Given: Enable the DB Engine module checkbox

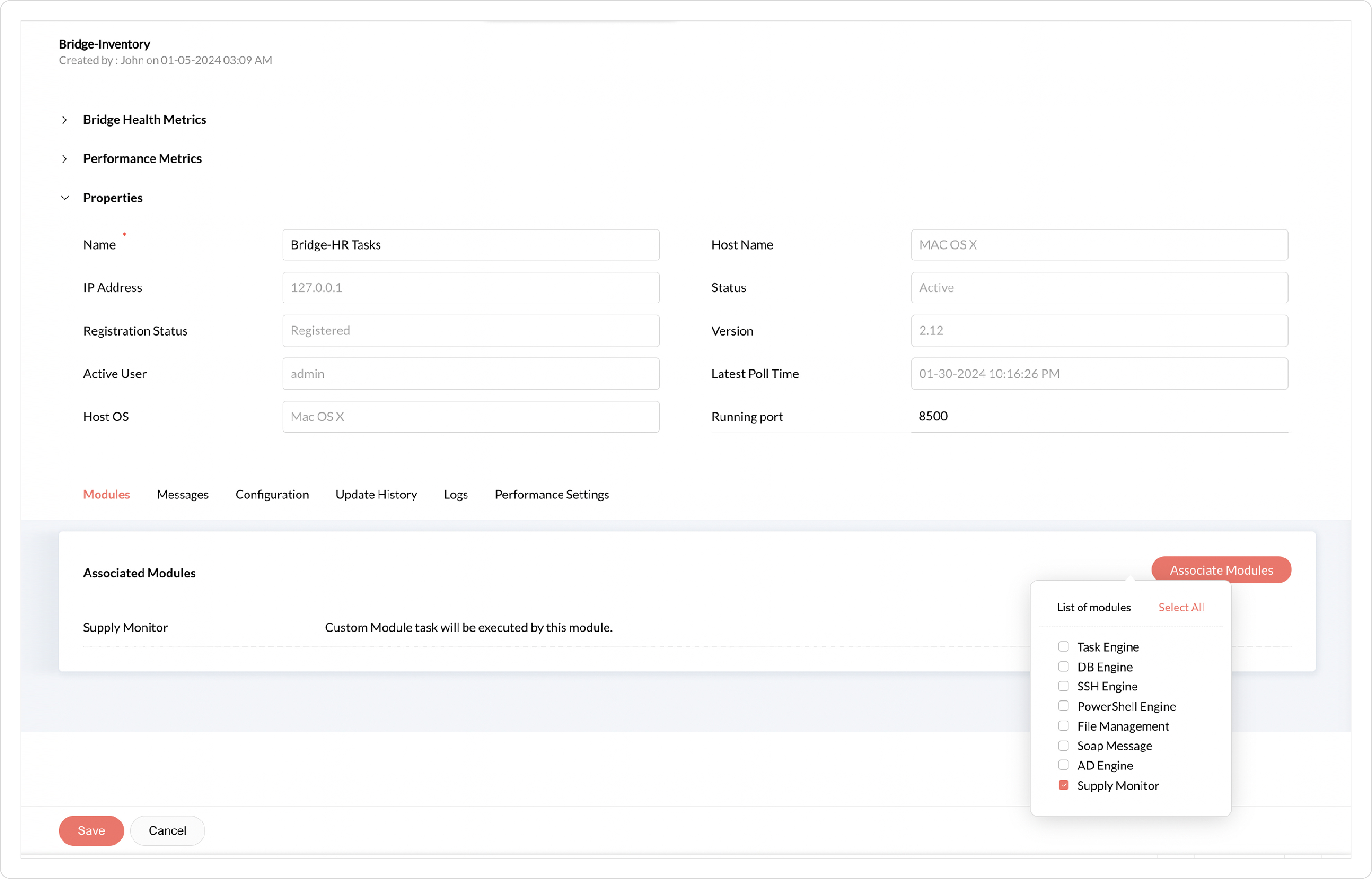Looking at the screenshot, I should [1063, 667].
